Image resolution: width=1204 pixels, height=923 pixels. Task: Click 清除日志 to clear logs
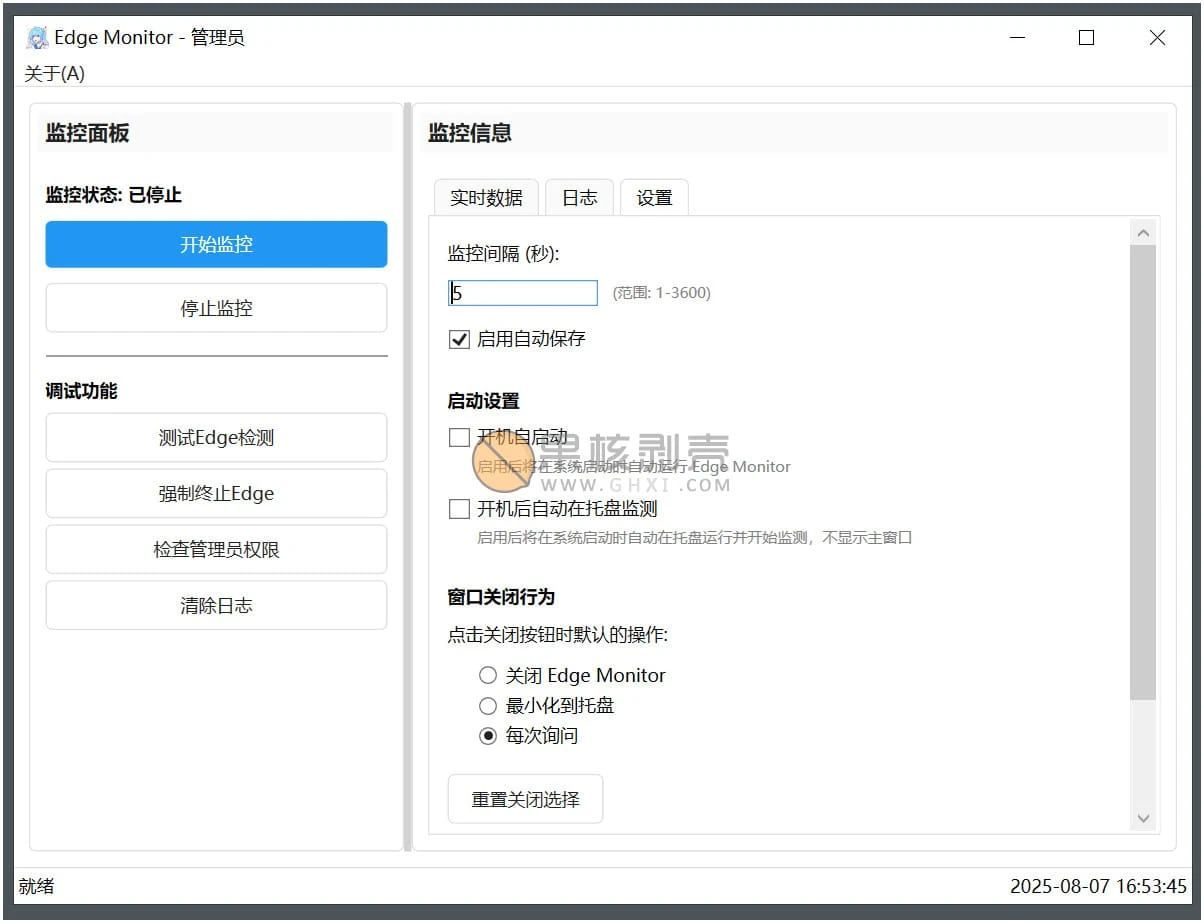click(216, 605)
